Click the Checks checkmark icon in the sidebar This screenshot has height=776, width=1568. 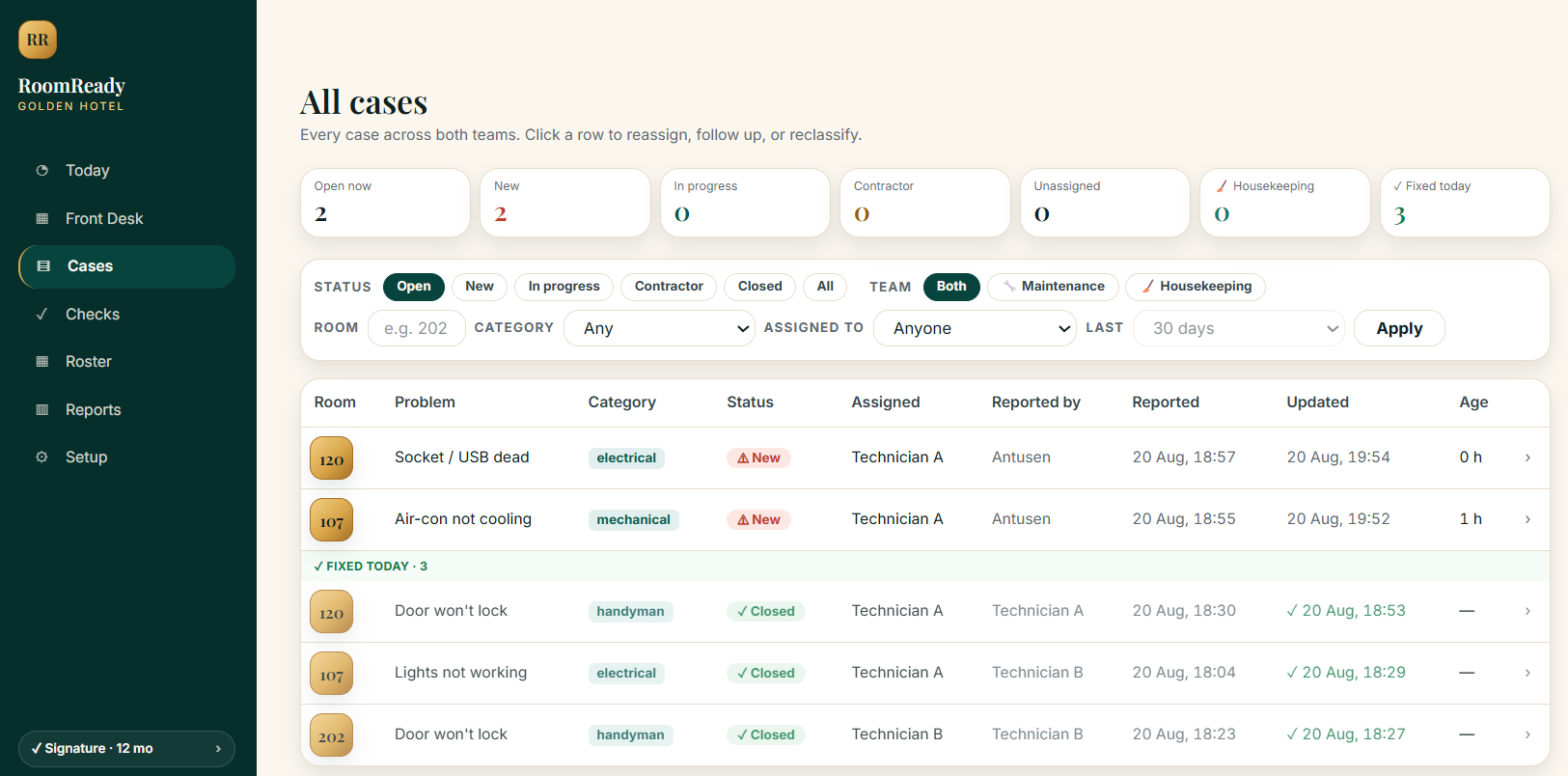(x=41, y=314)
